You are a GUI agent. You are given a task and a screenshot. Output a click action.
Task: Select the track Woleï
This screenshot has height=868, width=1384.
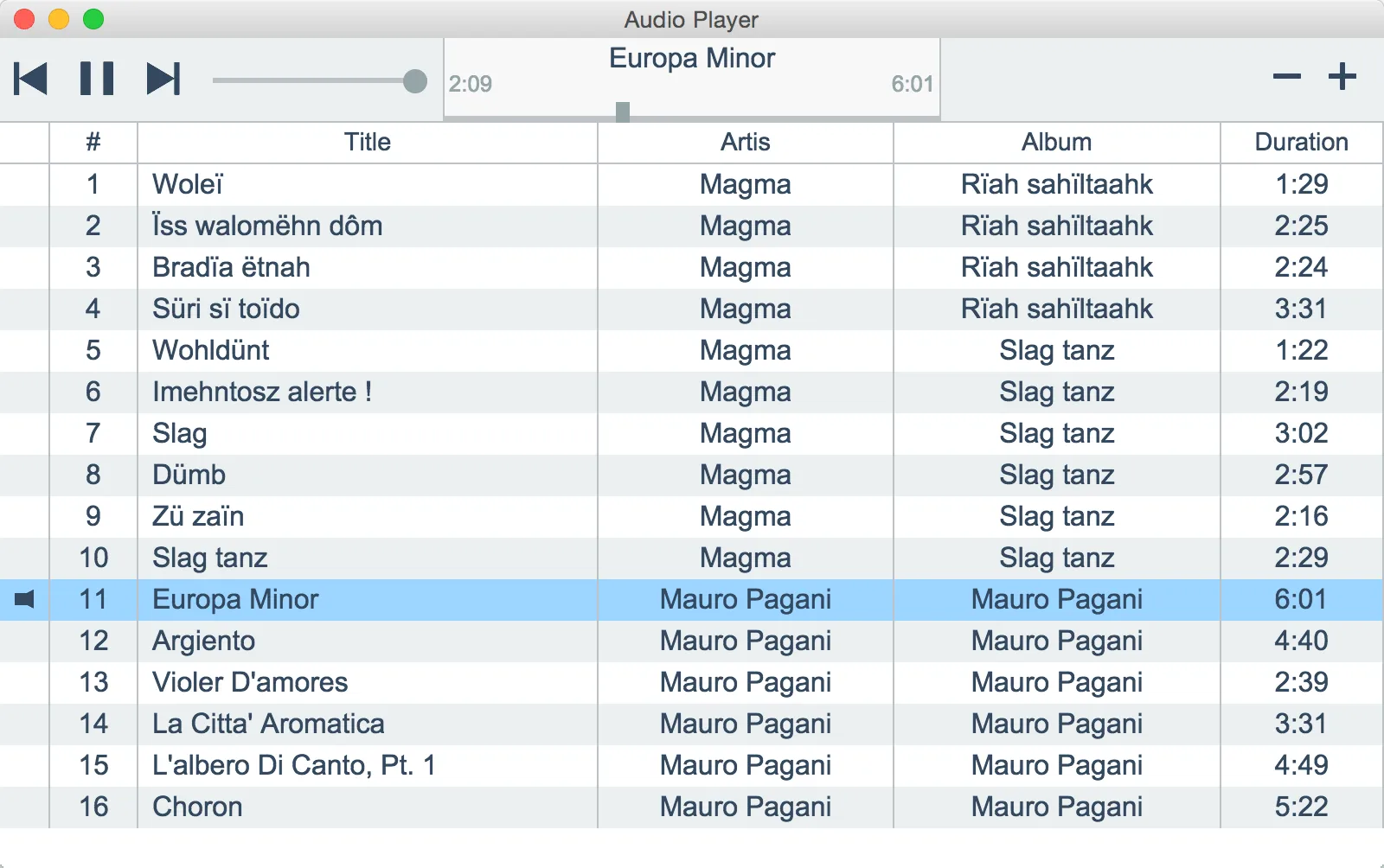(x=188, y=184)
